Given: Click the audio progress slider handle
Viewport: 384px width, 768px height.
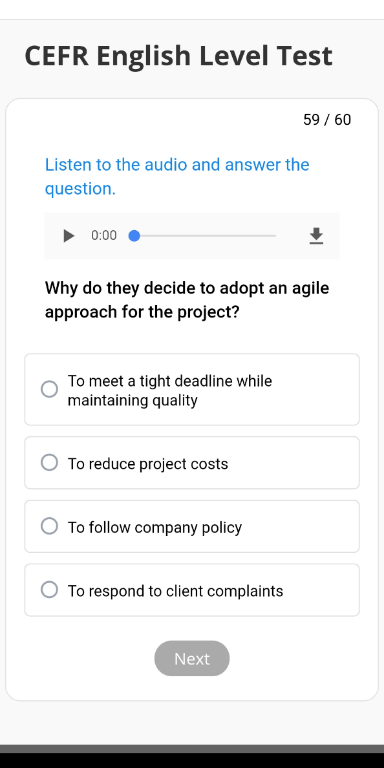Looking at the screenshot, I should [x=134, y=236].
